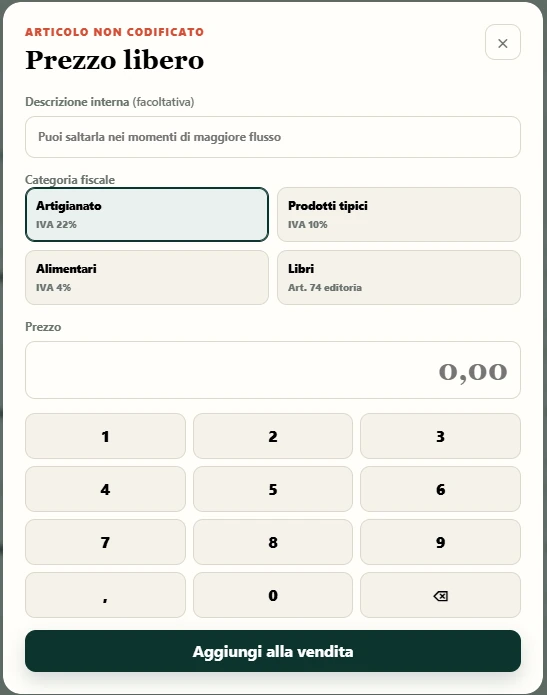The image size is (547, 695).
Task: Tap keypad digit 4
Action: point(105,489)
